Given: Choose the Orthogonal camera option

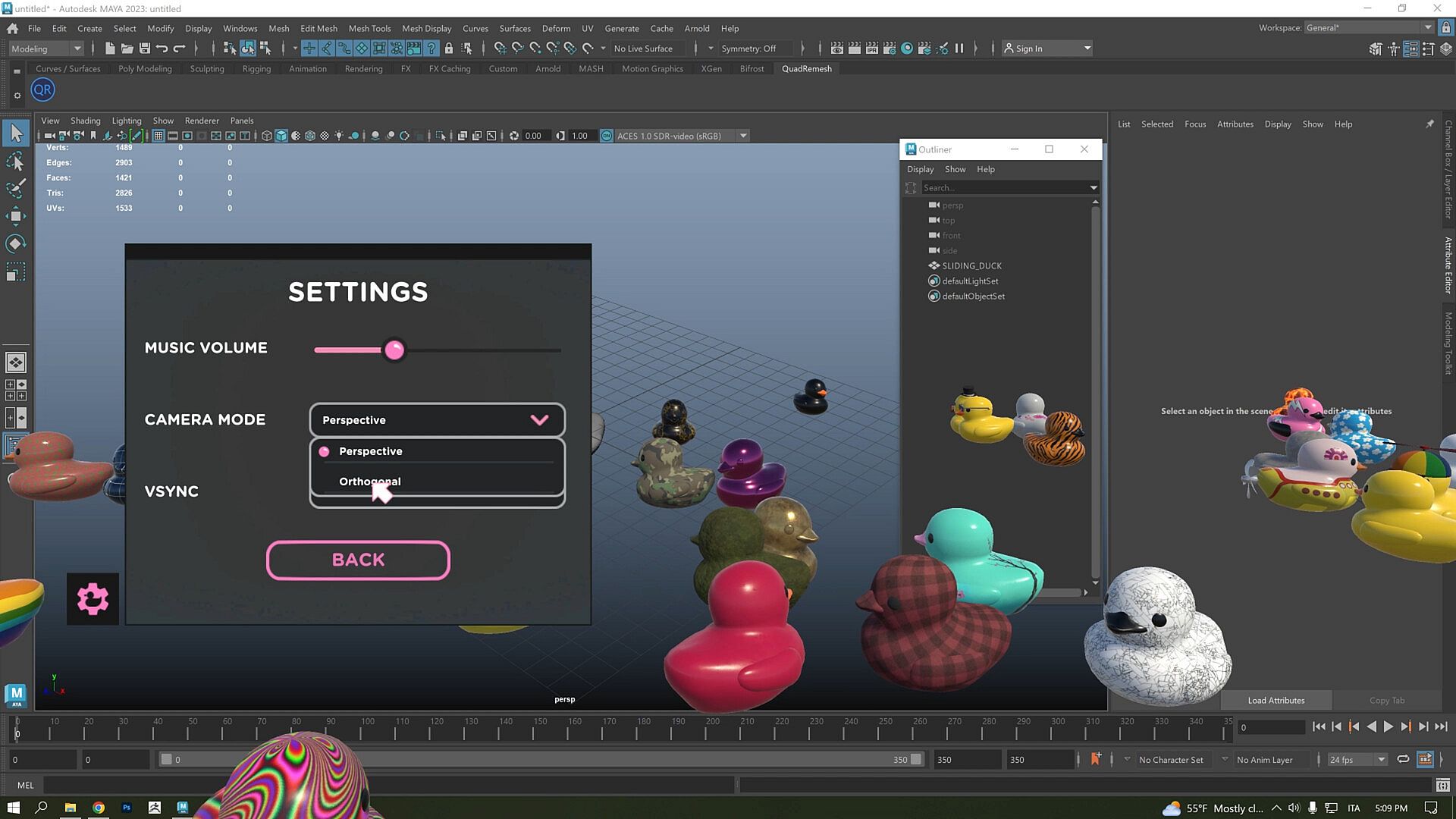Looking at the screenshot, I should [x=370, y=482].
